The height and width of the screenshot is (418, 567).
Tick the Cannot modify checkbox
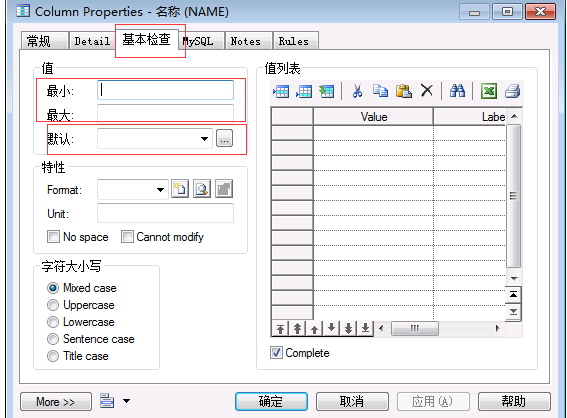tap(127, 237)
